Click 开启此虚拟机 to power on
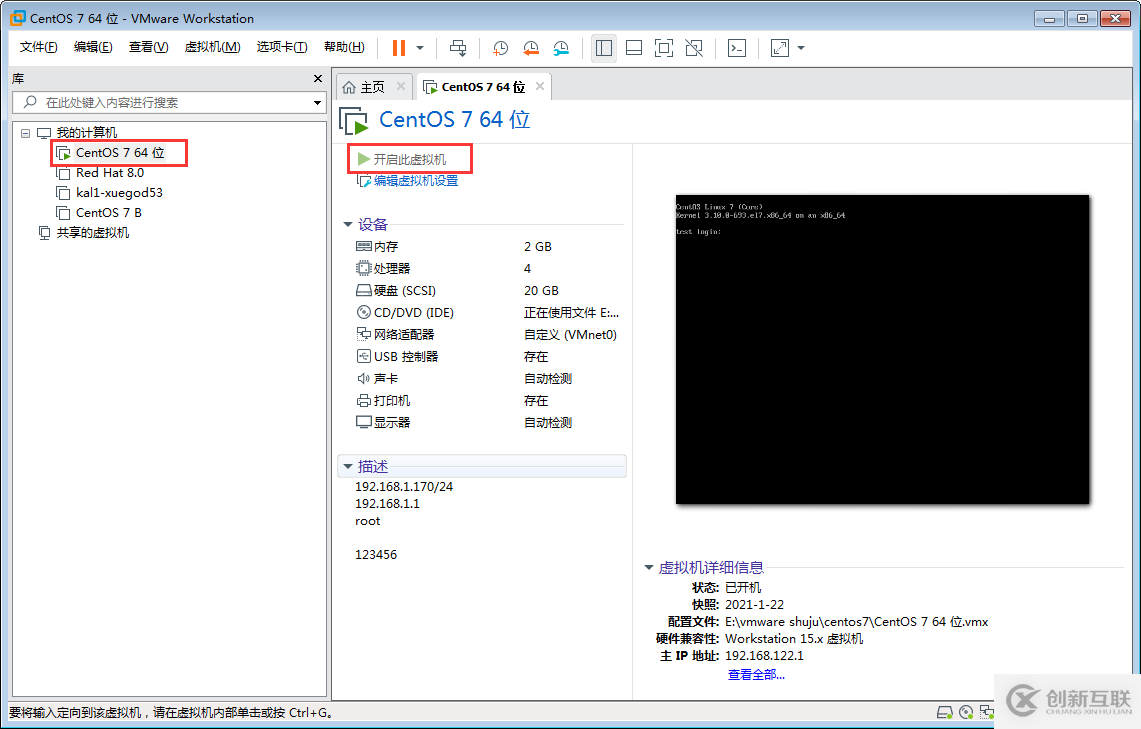Viewport: 1141px width, 729px height. coord(413,158)
